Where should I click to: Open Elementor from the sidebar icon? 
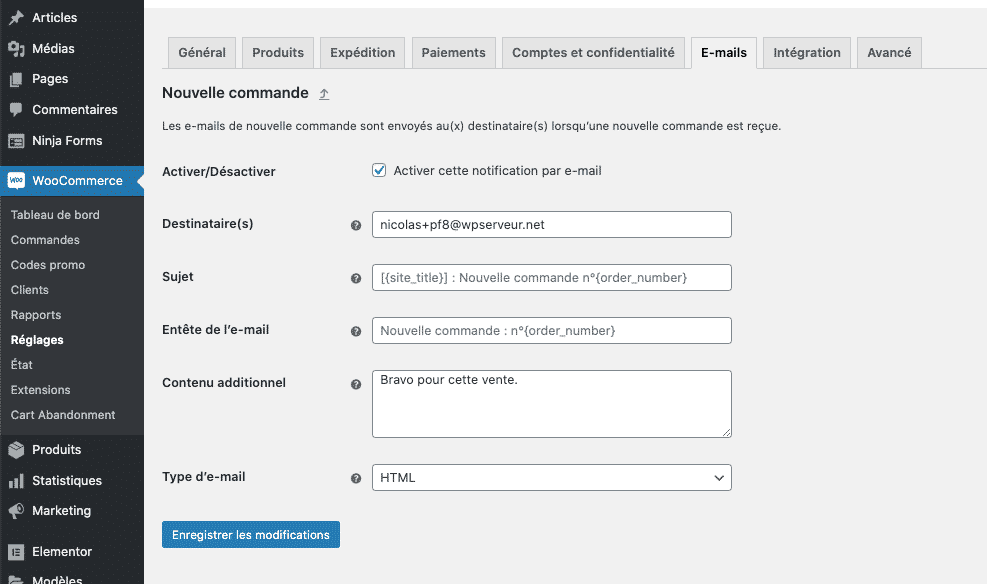pyautogui.click(x=14, y=551)
